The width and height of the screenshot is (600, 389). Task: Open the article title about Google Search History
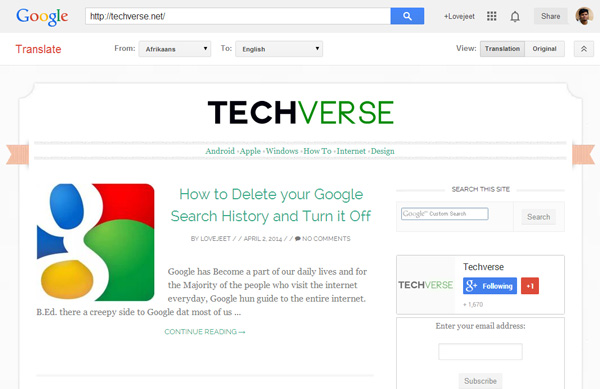pos(271,205)
